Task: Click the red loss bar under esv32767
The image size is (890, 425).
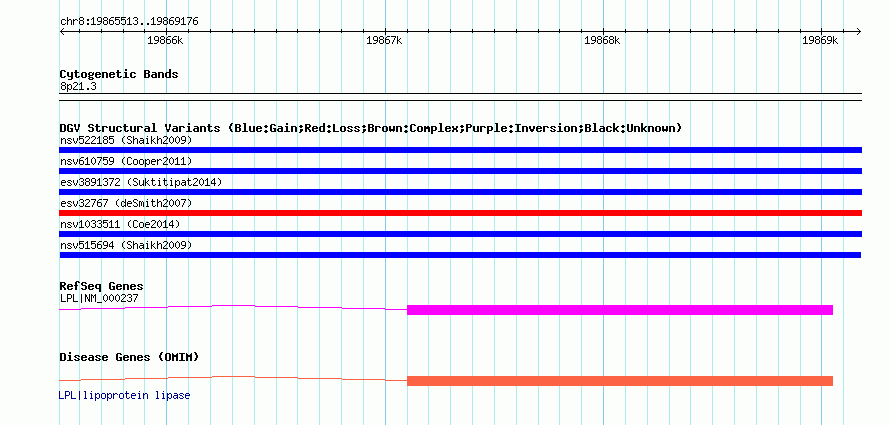Action: tap(461, 213)
